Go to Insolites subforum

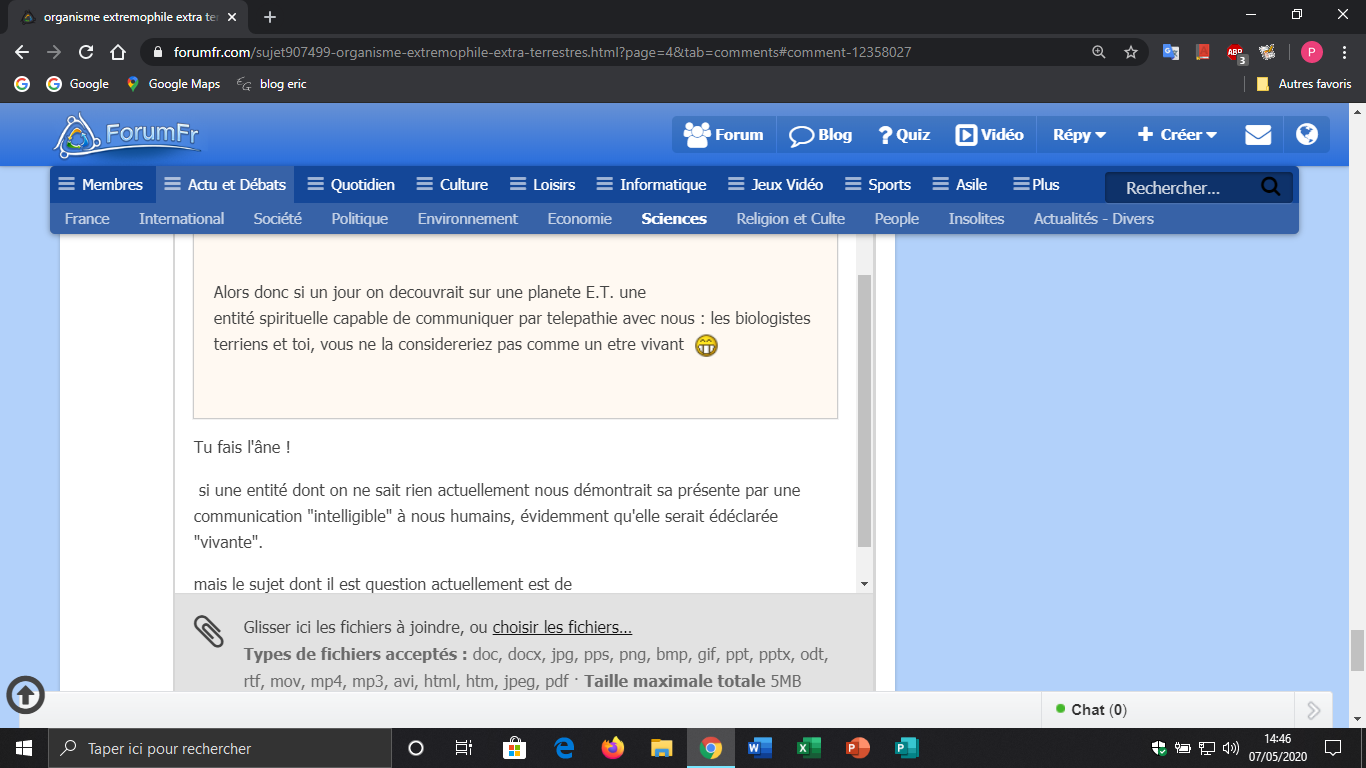pos(976,218)
